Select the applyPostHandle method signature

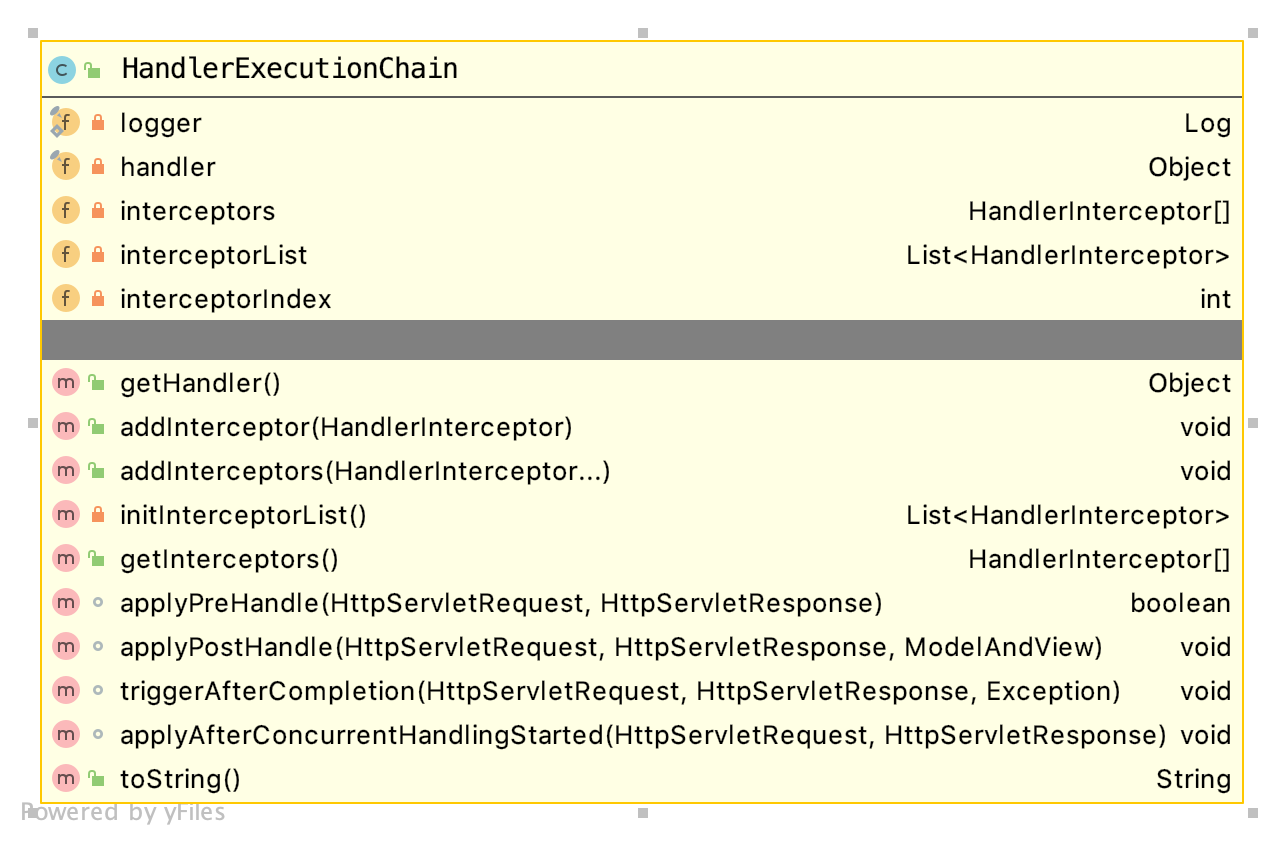pos(611,648)
